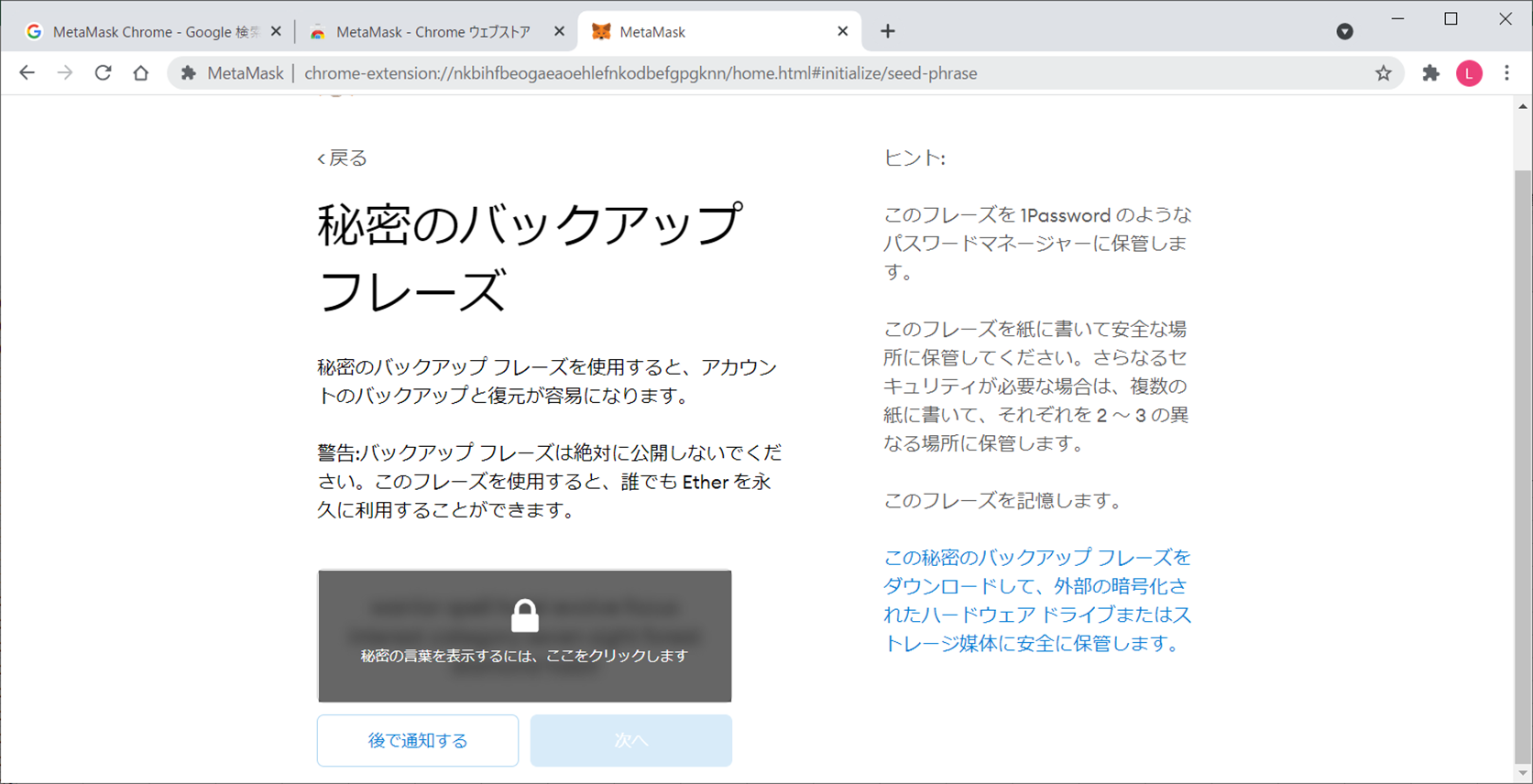Maximize the Chrome window
This screenshot has height=784, width=1533.
(1451, 18)
